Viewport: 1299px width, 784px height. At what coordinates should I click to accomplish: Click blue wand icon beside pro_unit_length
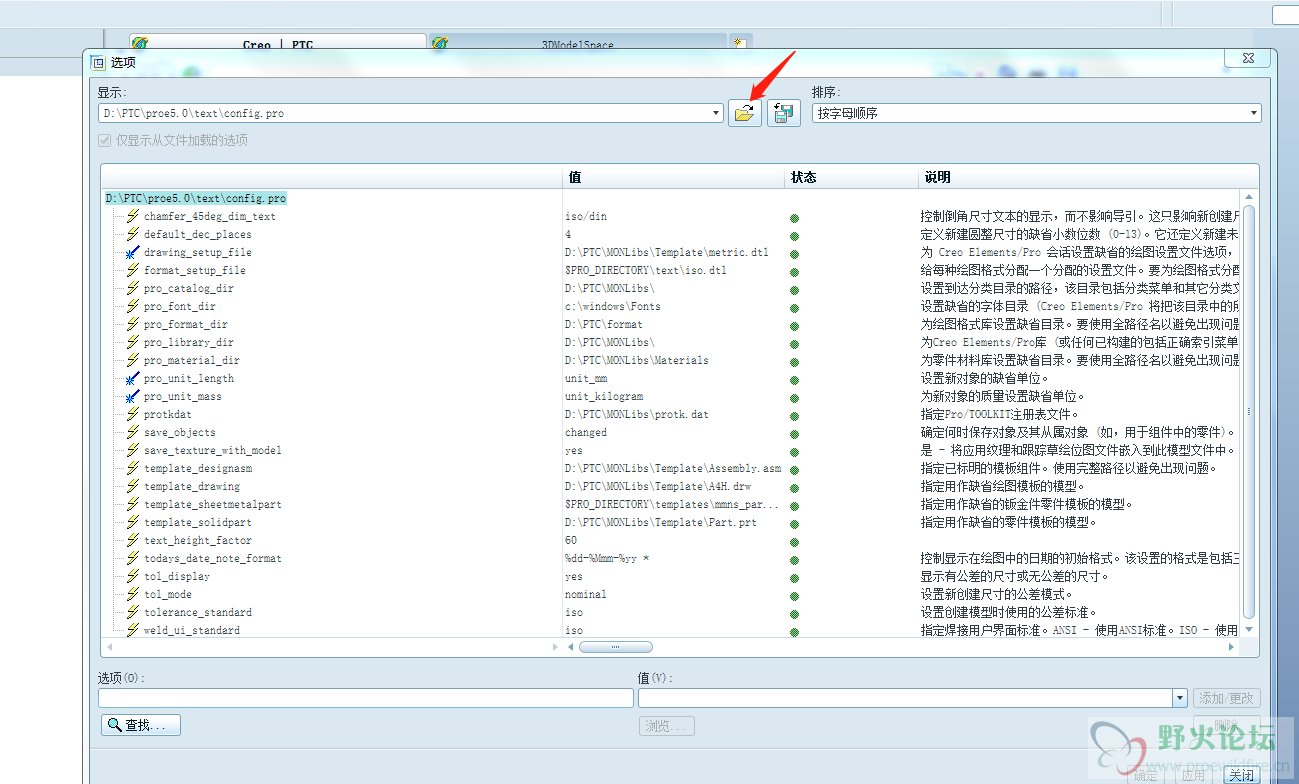[x=132, y=378]
